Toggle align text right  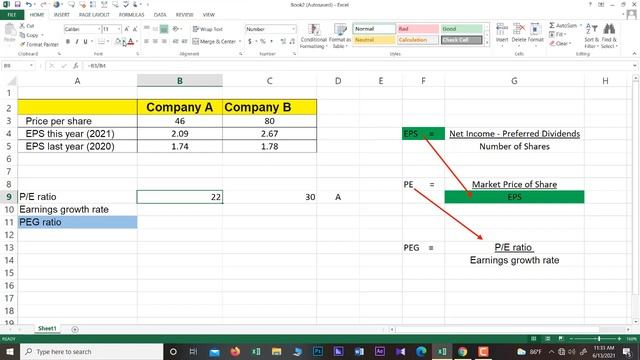point(164,41)
